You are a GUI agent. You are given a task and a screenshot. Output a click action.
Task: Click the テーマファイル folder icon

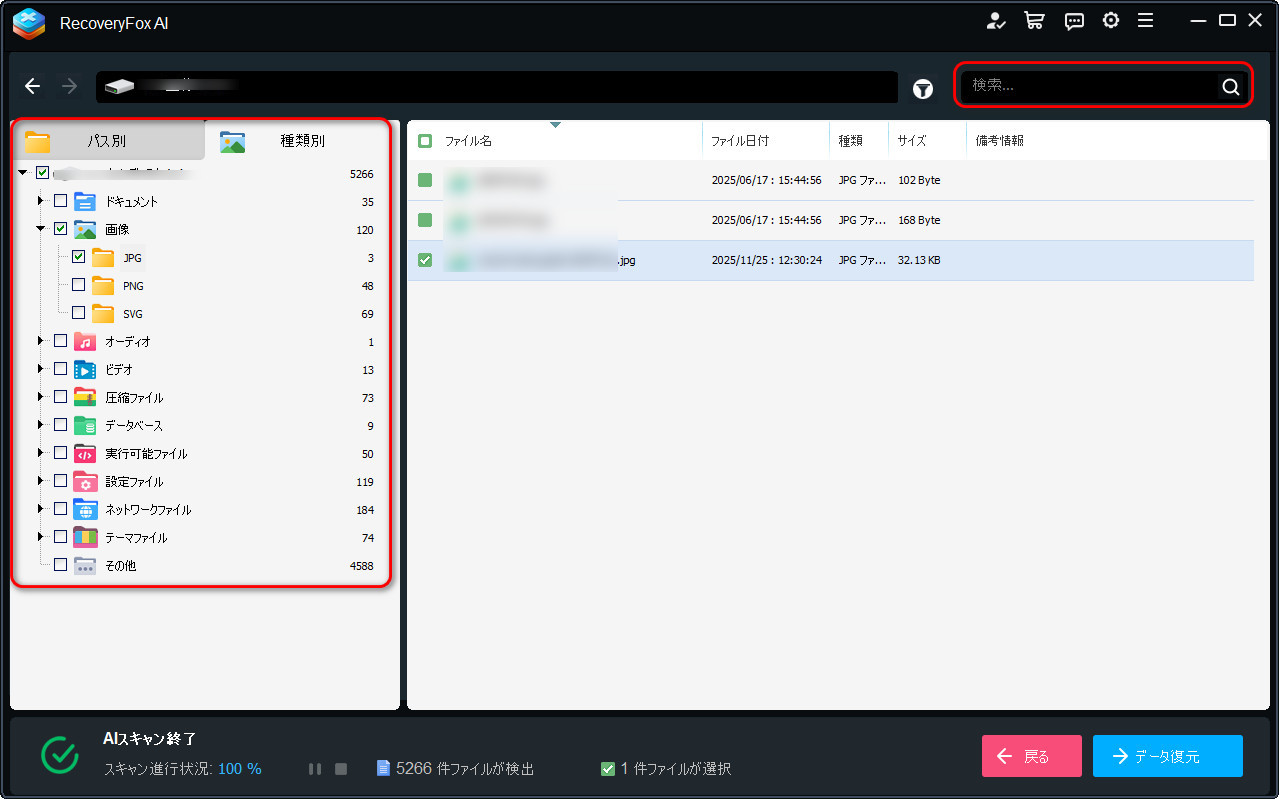pyautogui.click(x=85, y=537)
